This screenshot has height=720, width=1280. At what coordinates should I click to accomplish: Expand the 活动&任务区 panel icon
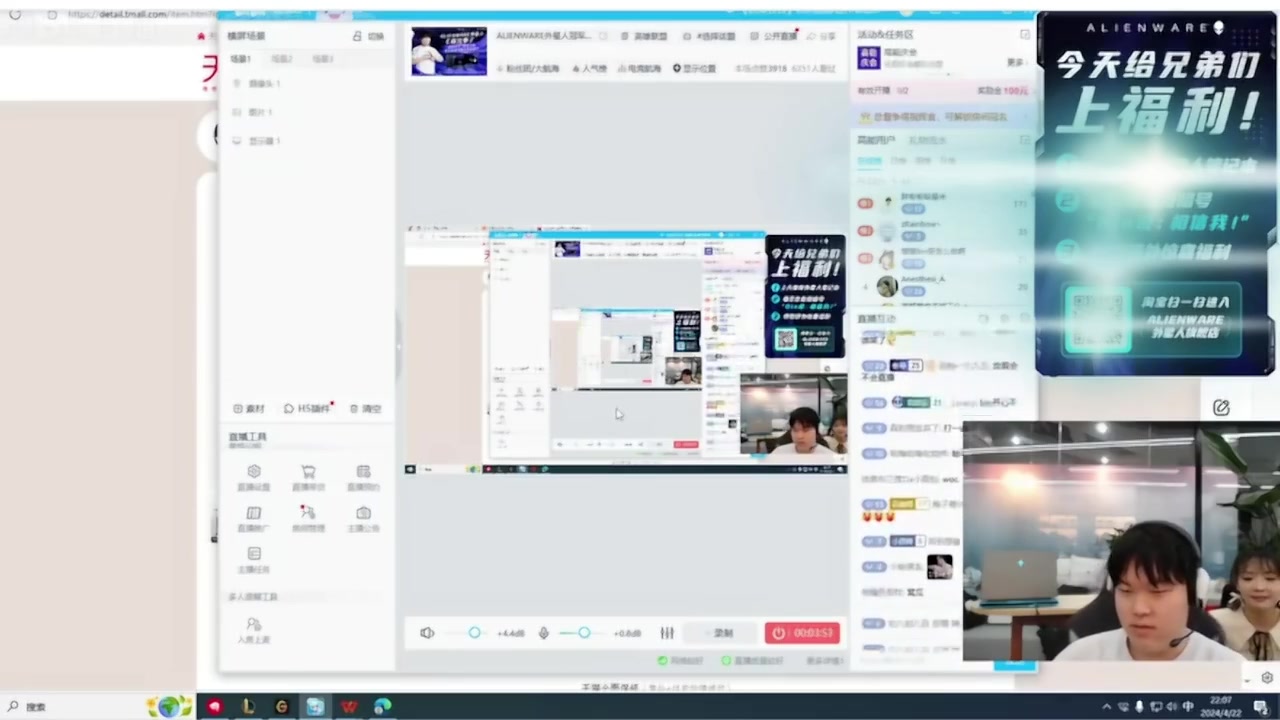[x=1025, y=35]
